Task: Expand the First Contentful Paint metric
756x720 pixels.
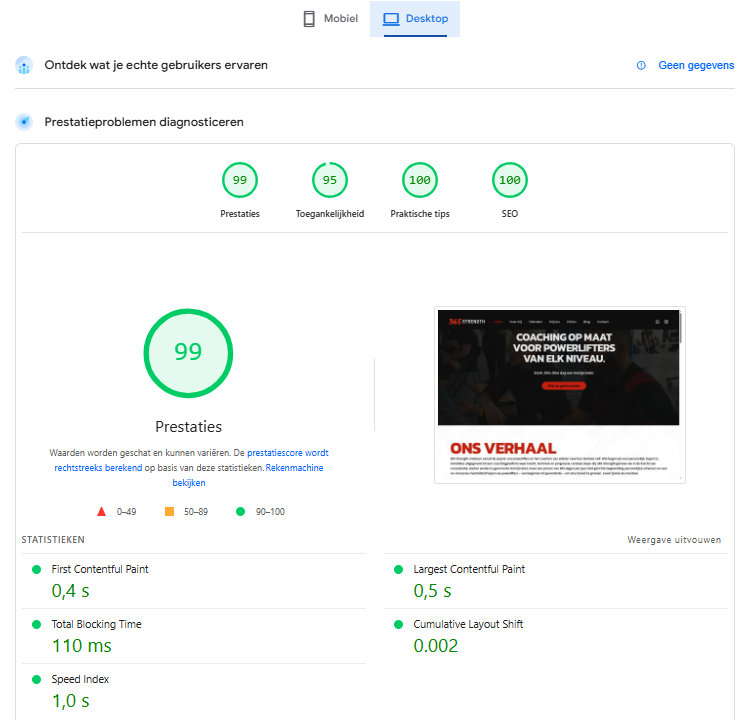Action: (100, 569)
